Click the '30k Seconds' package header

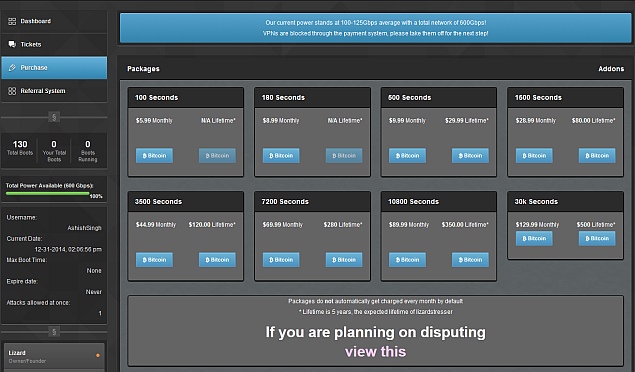pyautogui.click(x=565, y=202)
